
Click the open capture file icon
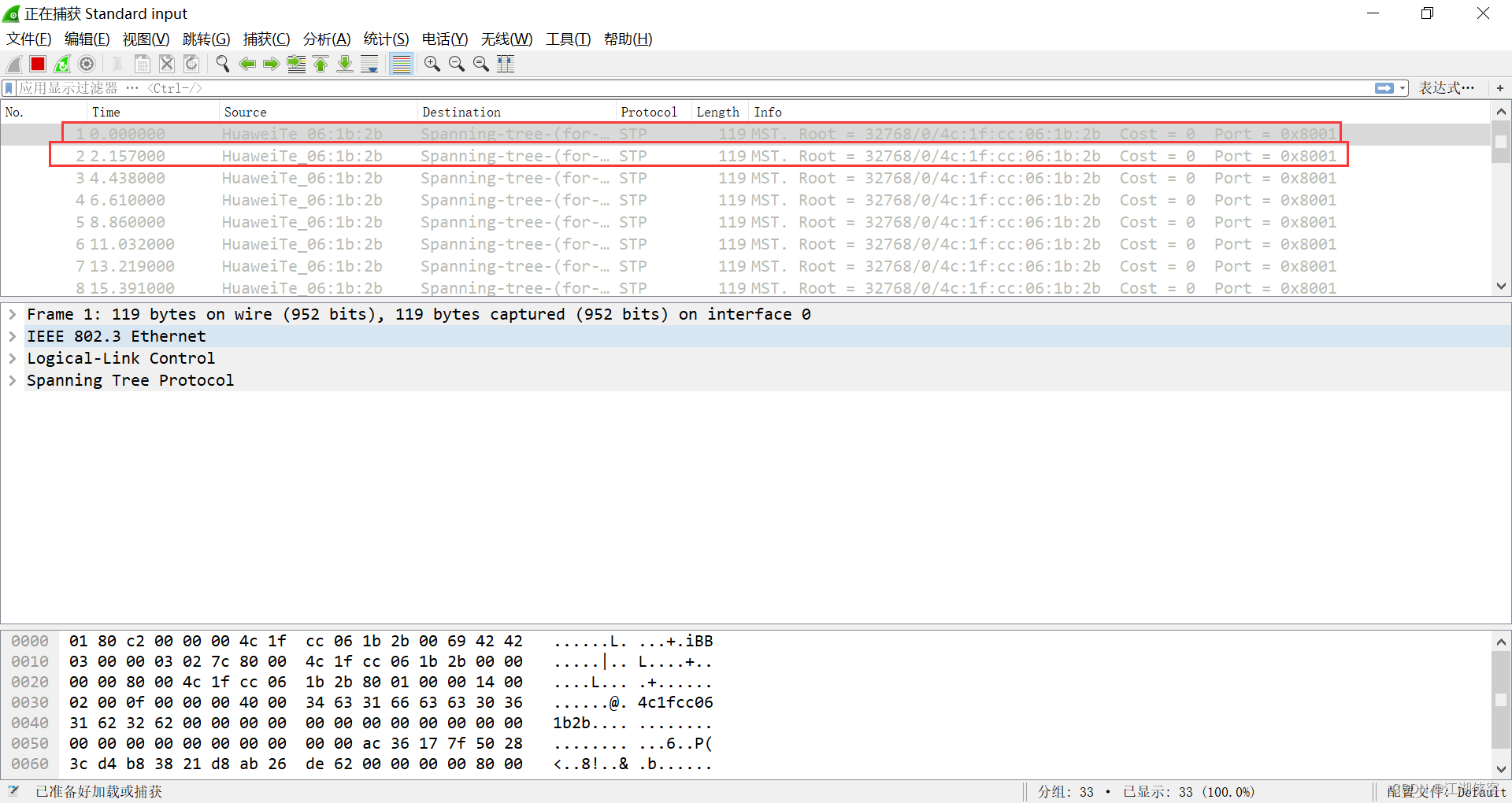117,65
